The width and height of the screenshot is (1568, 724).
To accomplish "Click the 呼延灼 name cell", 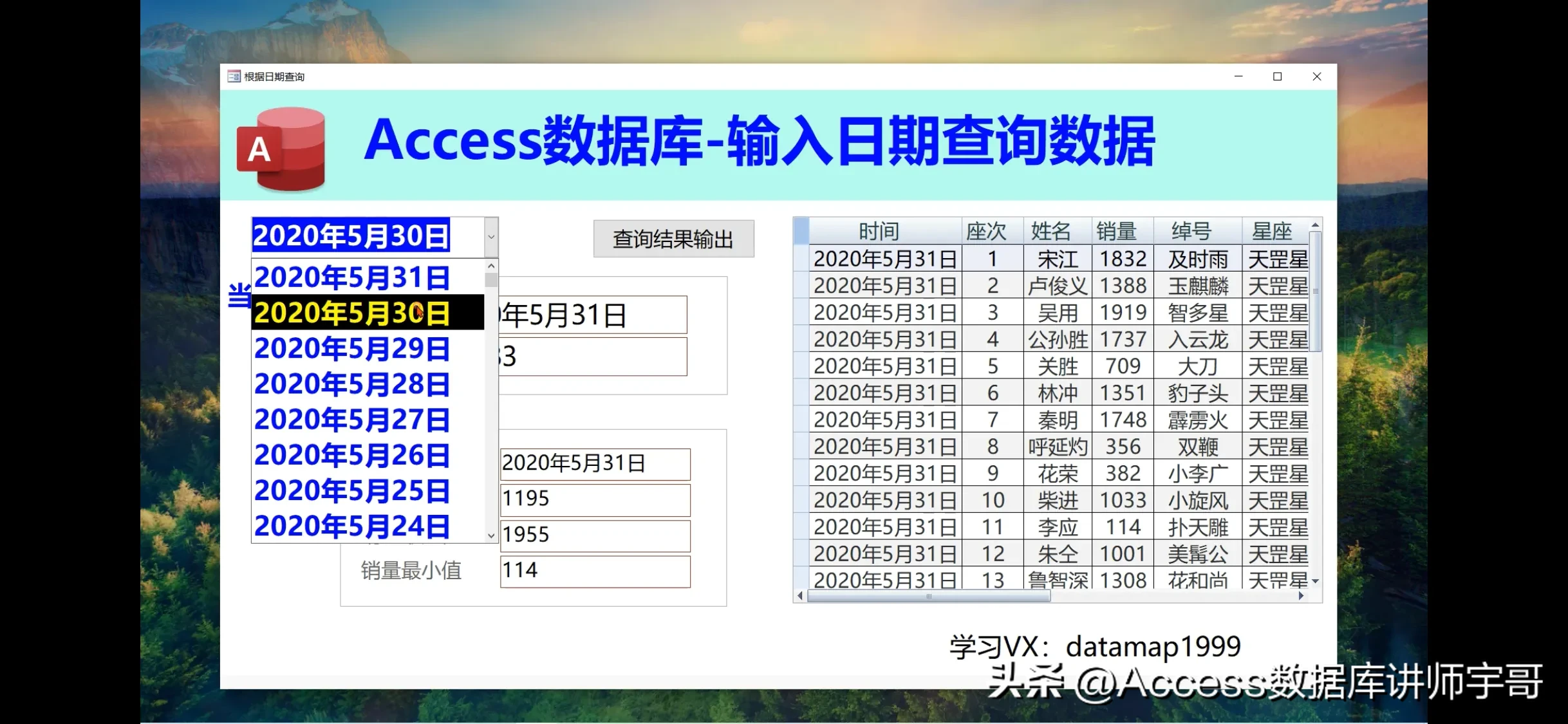I will point(1058,447).
